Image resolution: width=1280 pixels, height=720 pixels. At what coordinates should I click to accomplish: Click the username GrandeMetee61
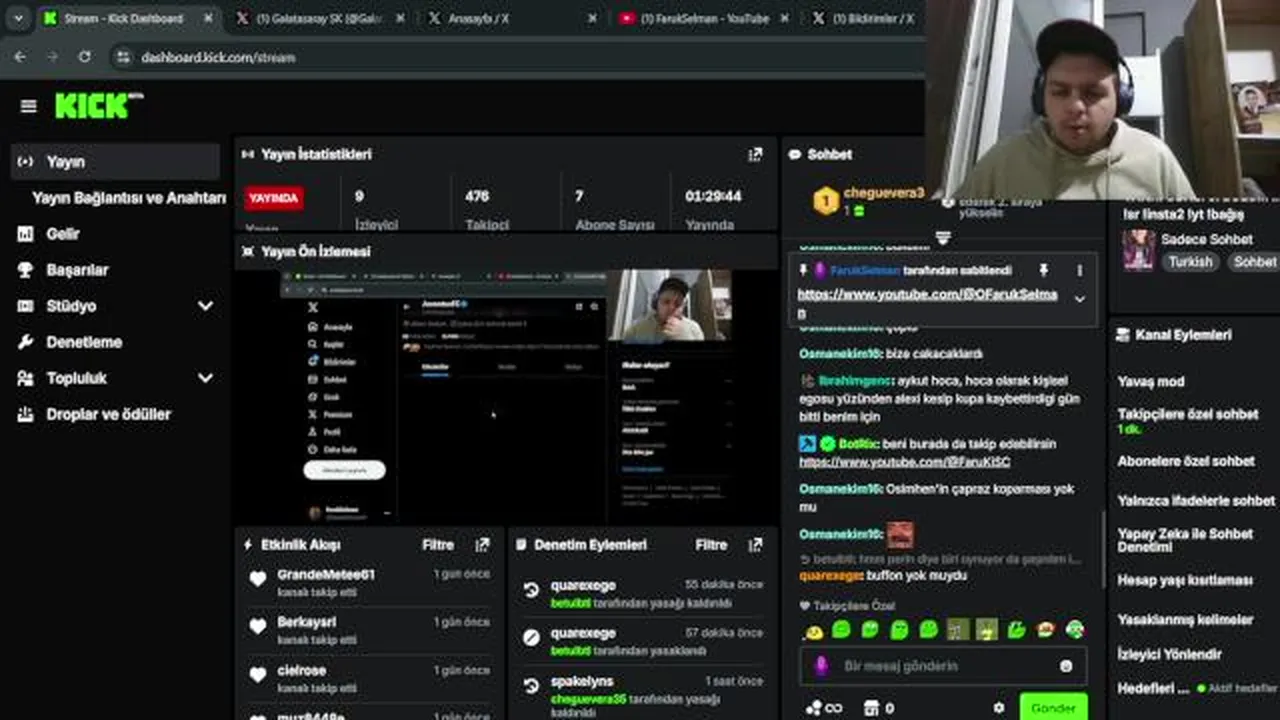[x=326, y=575]
